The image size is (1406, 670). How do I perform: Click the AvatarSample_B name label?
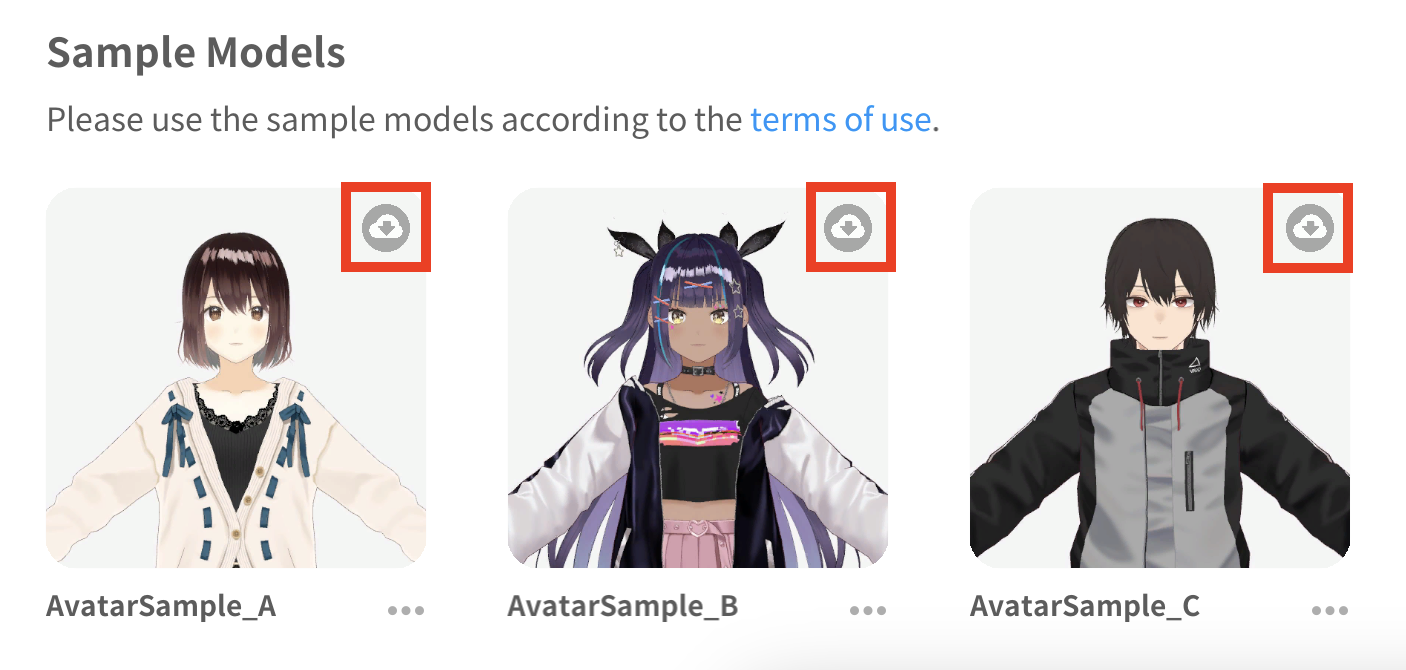(623, 606)
